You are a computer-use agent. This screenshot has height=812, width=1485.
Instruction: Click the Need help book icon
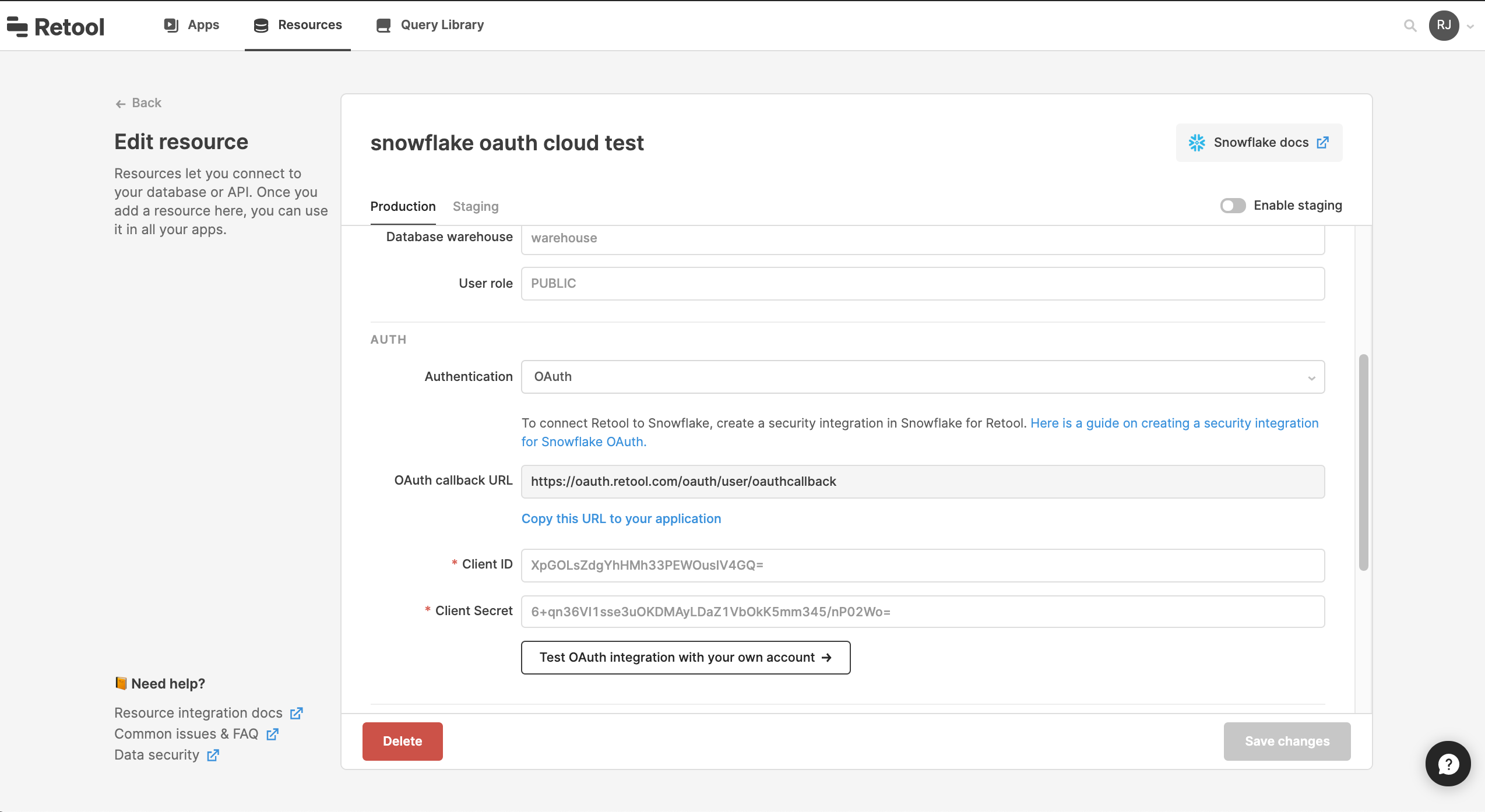121,683
